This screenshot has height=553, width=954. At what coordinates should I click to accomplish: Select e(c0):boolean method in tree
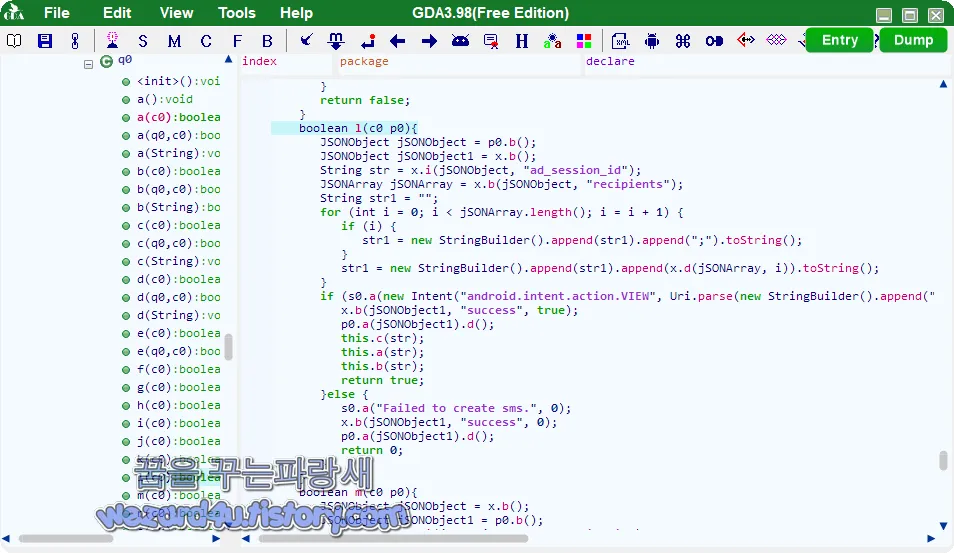point(178,333)
